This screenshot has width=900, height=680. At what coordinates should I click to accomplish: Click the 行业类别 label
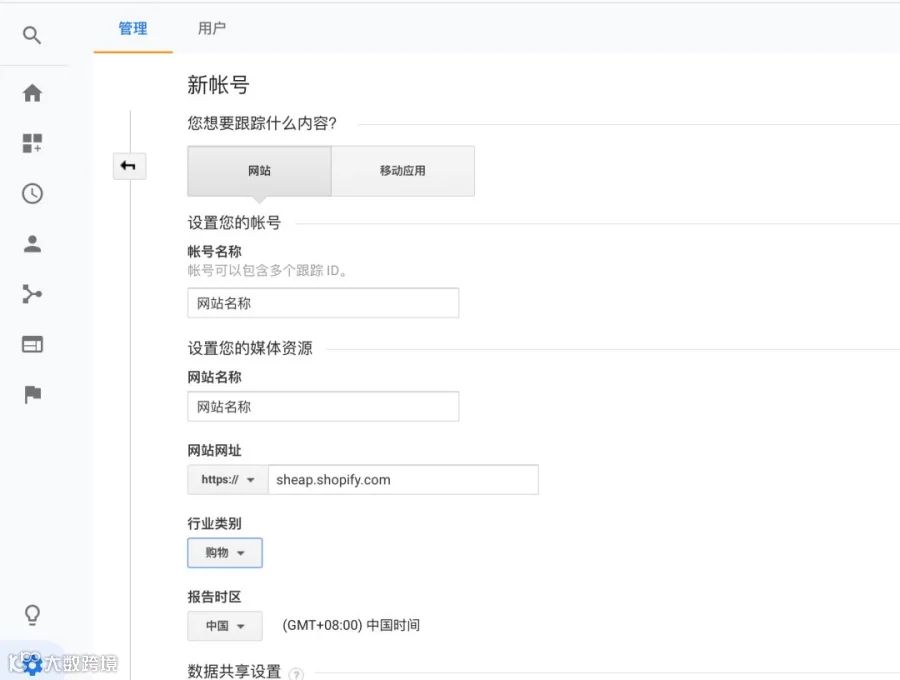pyautogui.click(x=215, y=523)
